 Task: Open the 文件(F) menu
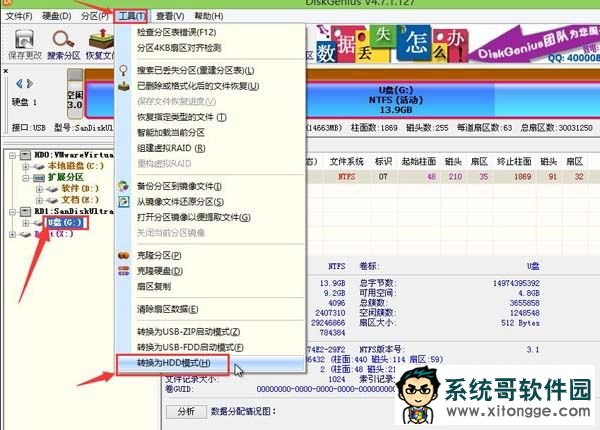coord(19,16)
